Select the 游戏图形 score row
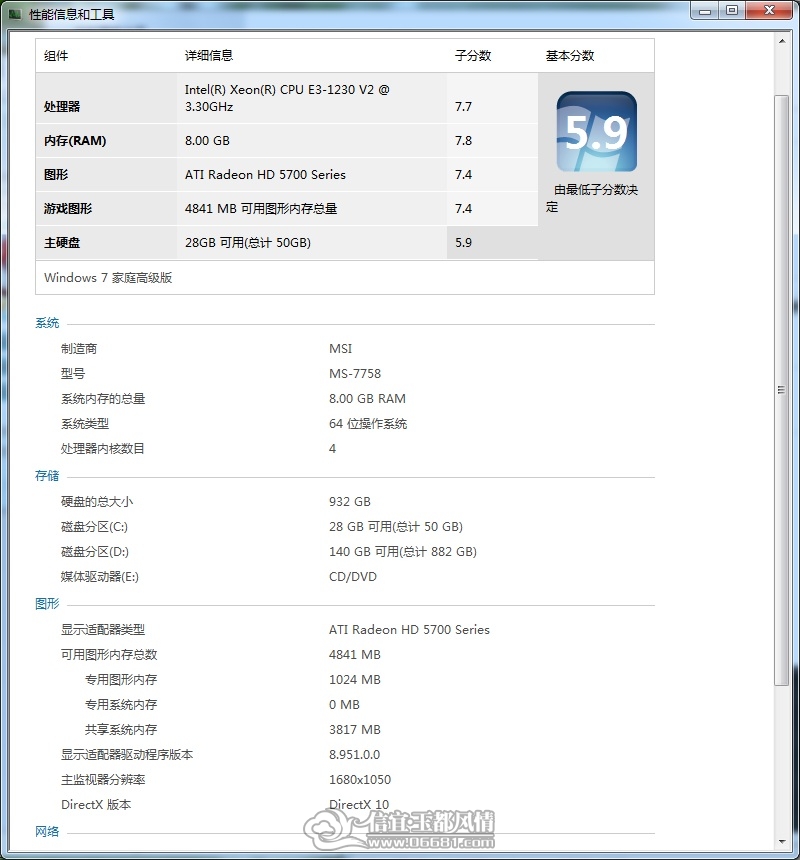800x860 pixels. (287, 209)
